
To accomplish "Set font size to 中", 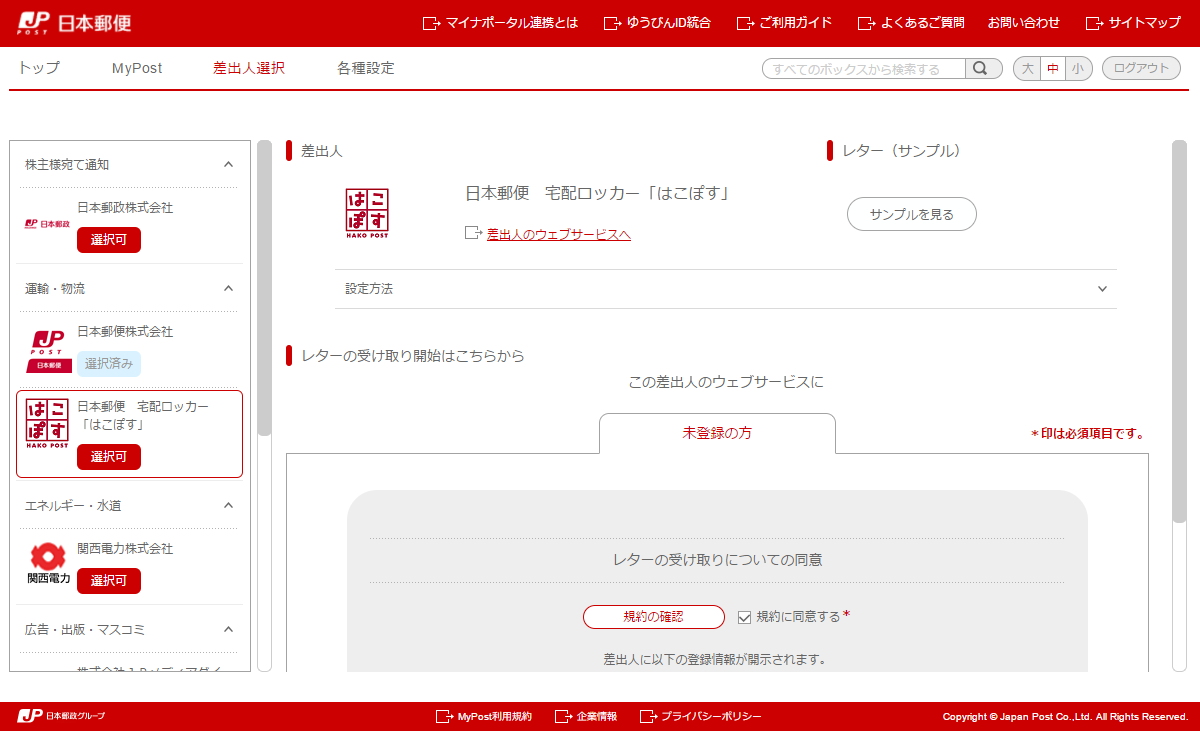I will point(1053,68).
